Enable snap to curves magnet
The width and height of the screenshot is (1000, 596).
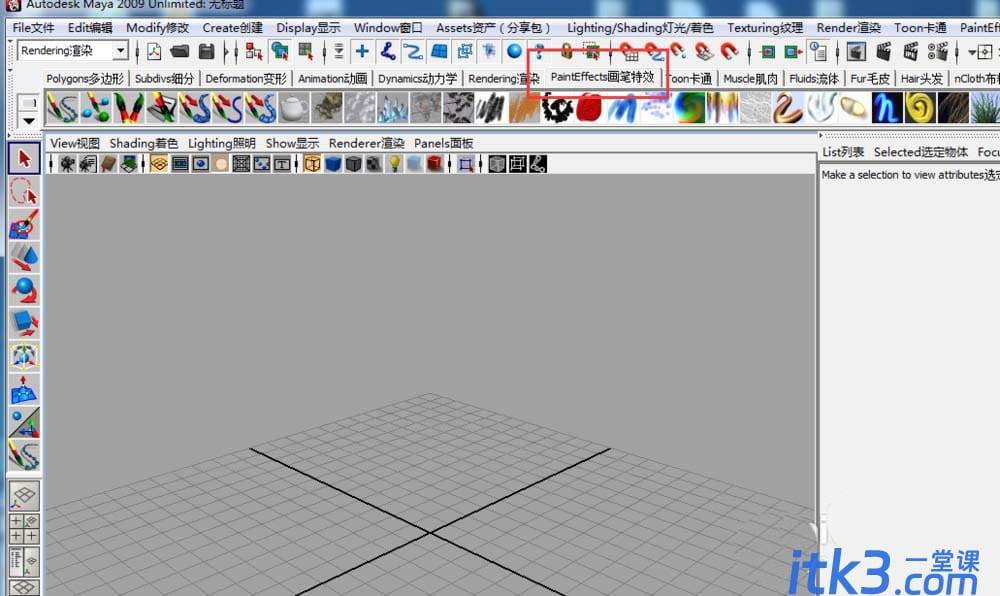click(x=654, y=52)
